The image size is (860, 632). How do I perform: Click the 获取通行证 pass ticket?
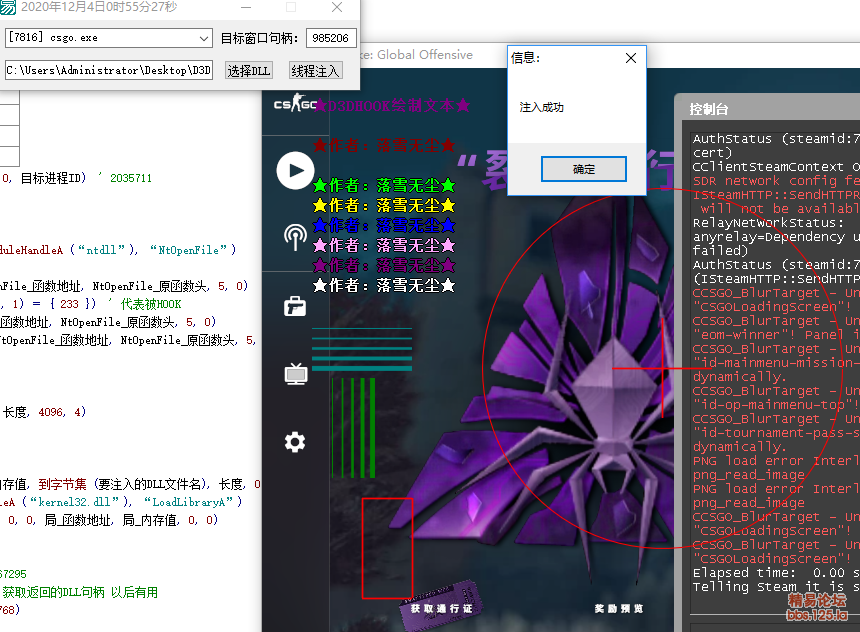click(442, 608)
